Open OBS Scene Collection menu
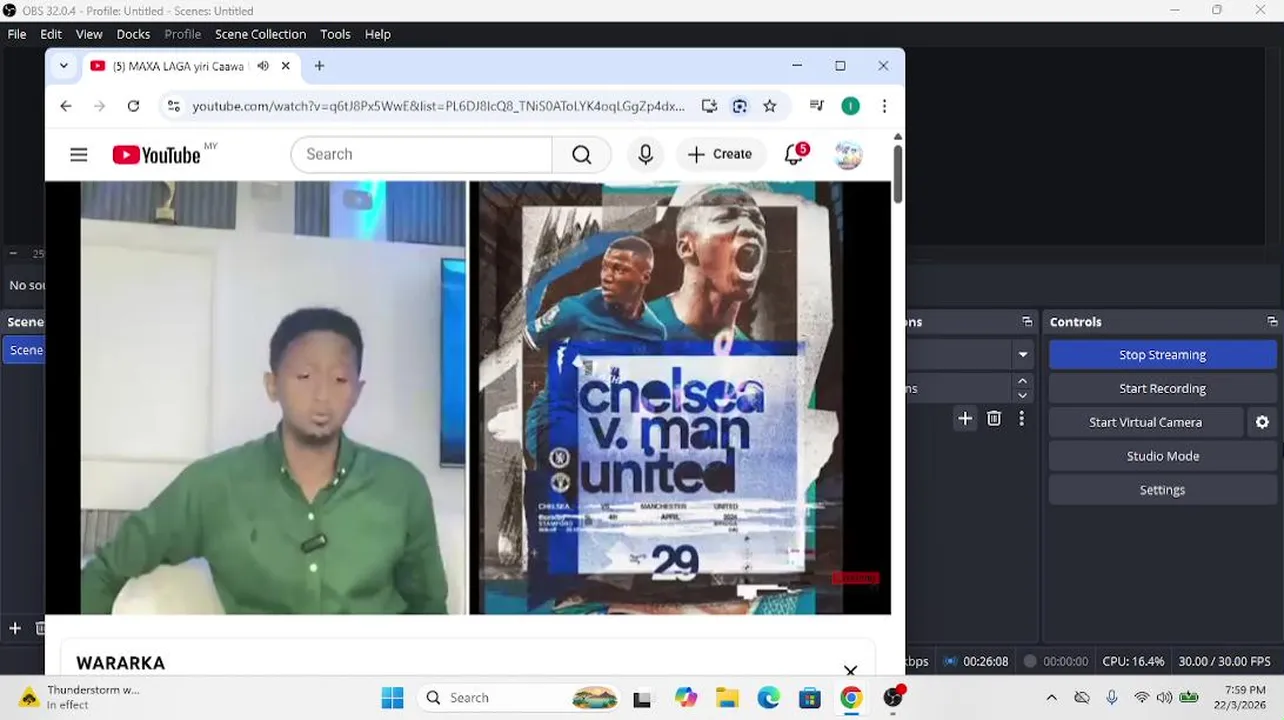The height and width of the screenshot is (720, 1284). 260,34
